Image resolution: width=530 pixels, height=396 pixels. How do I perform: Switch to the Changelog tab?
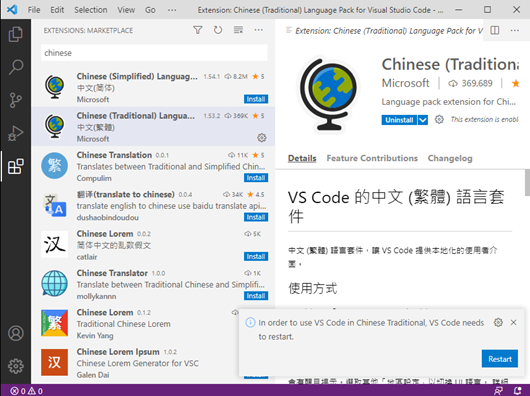(450, 158)
